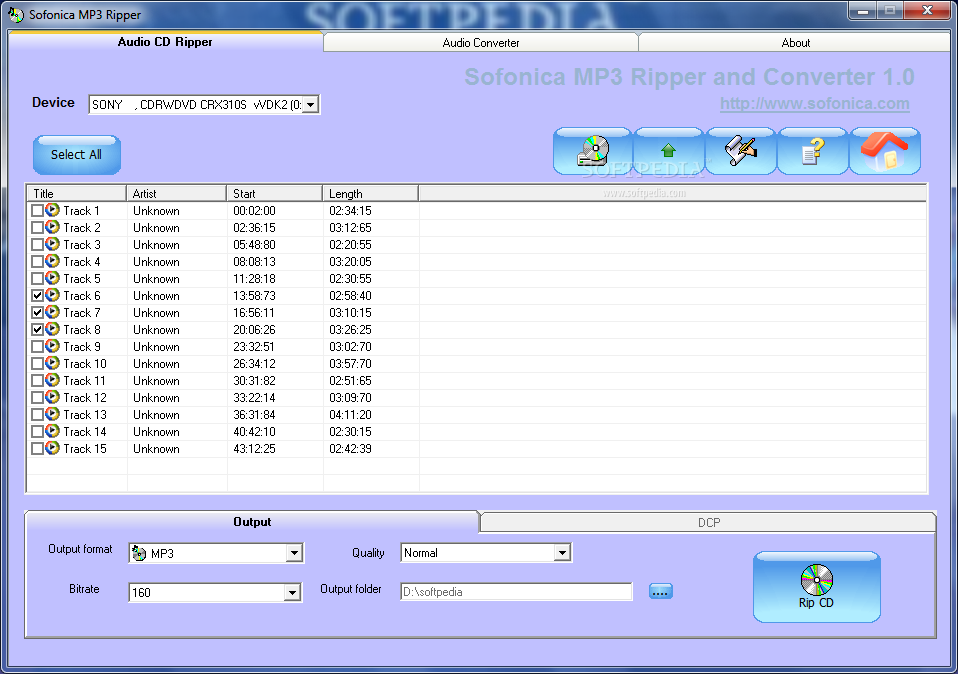This screenshot has height=674, width=958.
Task: Check the Track 15 checkbox
Action: click(x=37, y=449)
